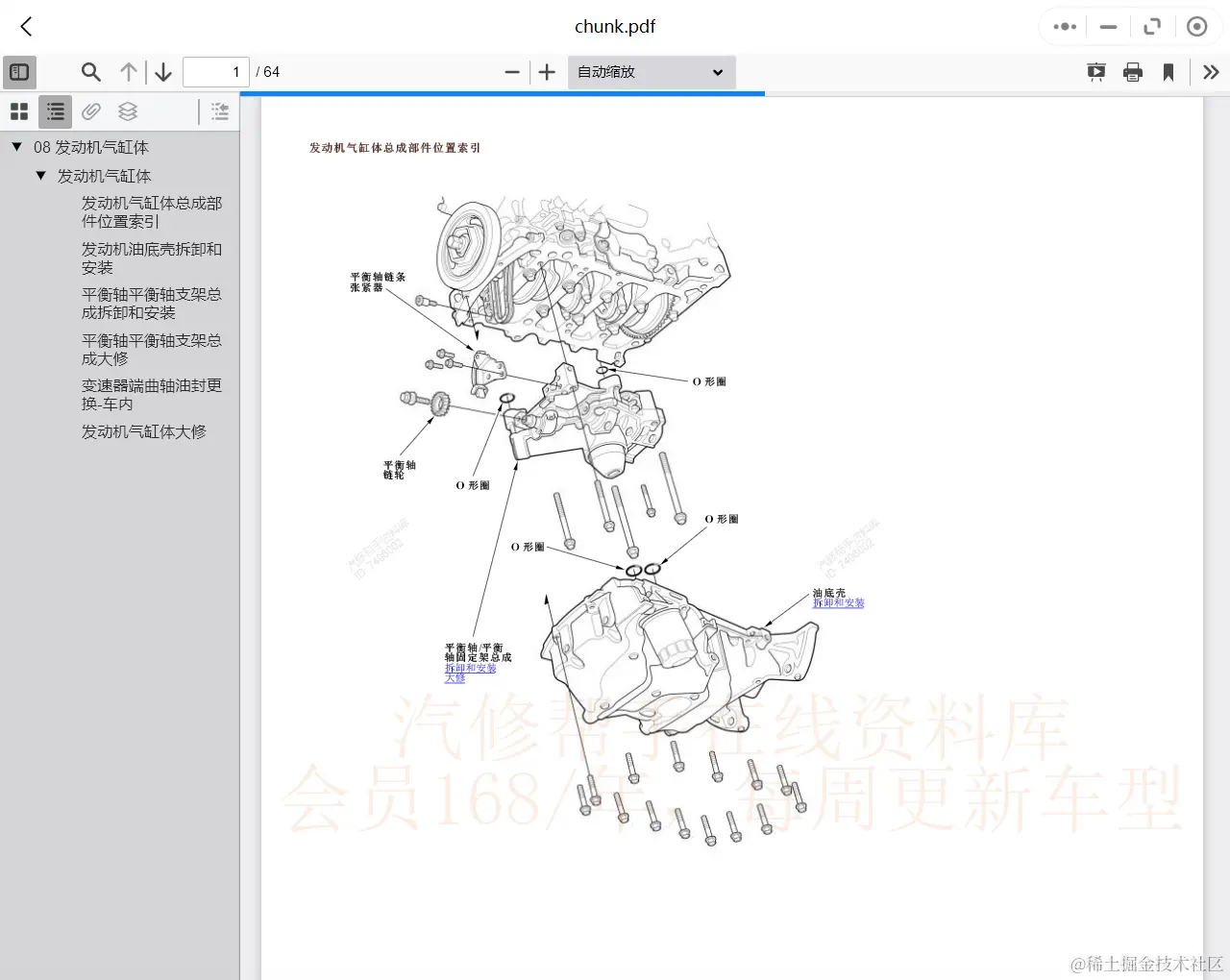Print chunk.pdf
This screenshot has height=980, width=1230.
click(x=1132, y=71)
